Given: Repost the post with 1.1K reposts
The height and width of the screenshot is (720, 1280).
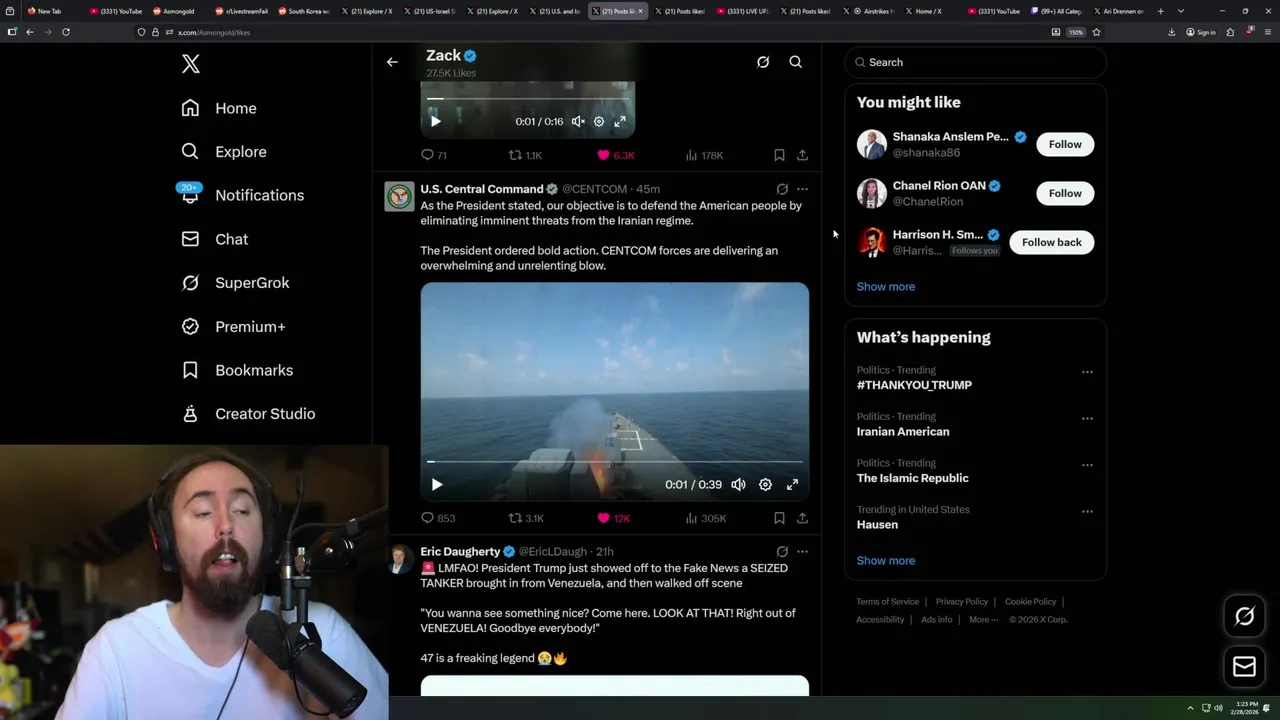Looking at the screenshot, I should (526, 155).
